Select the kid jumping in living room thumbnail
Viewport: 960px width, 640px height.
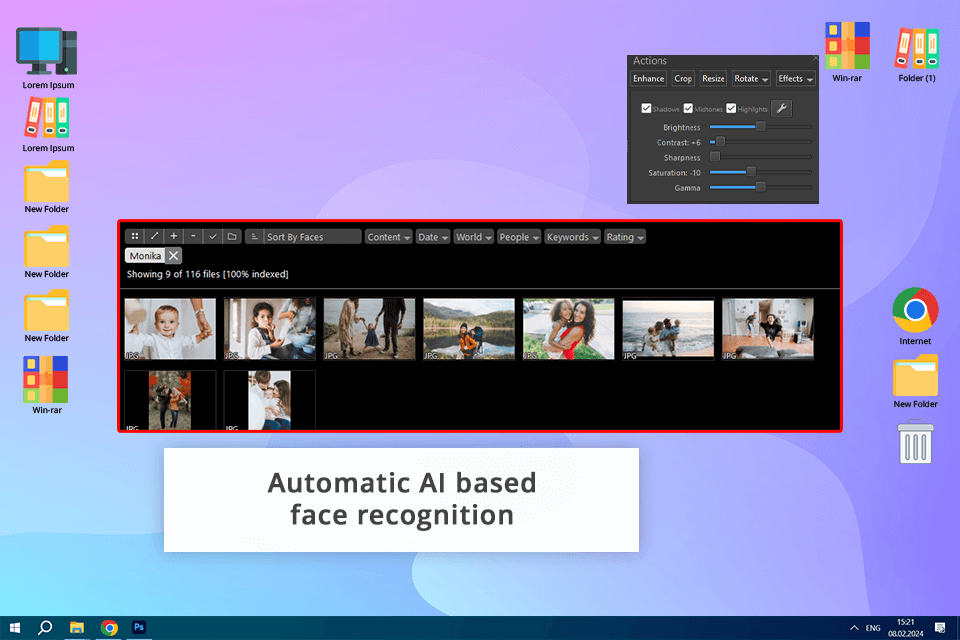tap(768, 328)
